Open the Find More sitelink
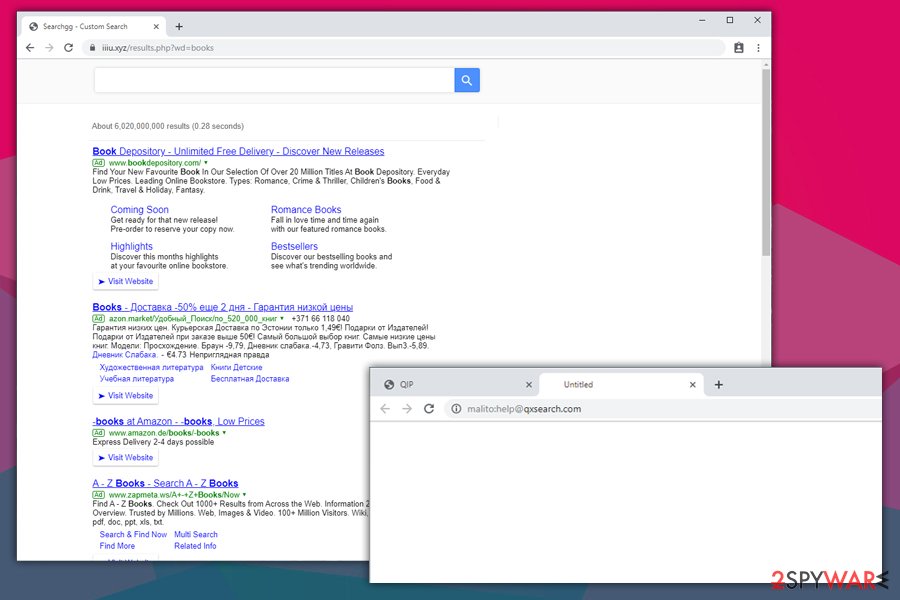 tap(117, 546)
